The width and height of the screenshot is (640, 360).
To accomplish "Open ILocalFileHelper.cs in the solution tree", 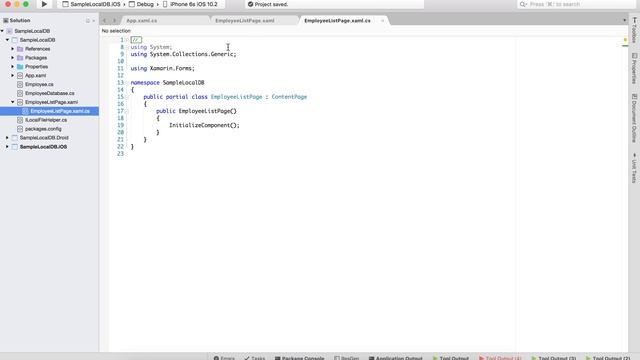I will (46, 120).
